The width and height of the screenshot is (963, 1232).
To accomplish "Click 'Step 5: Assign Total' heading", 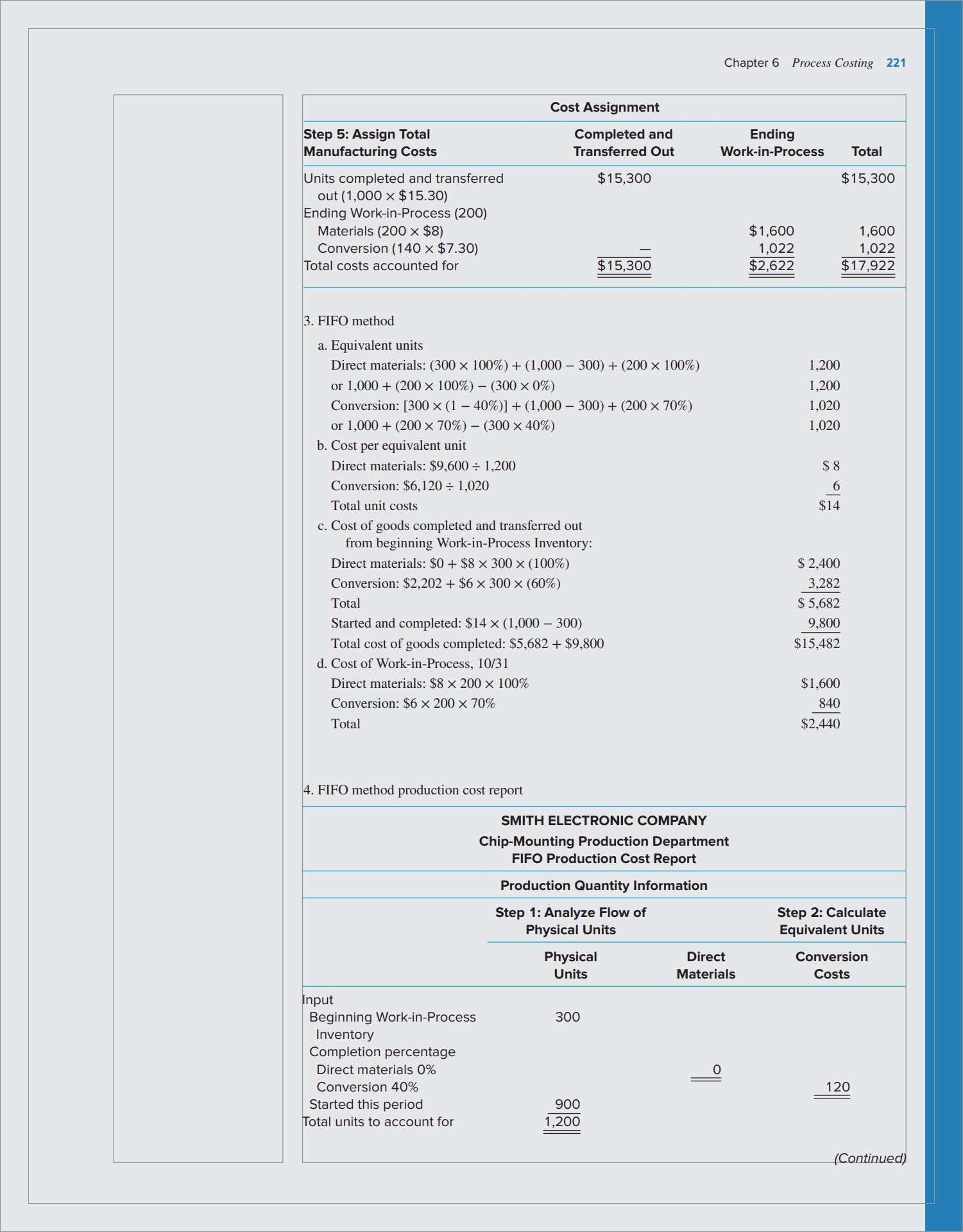I will 366,134.
